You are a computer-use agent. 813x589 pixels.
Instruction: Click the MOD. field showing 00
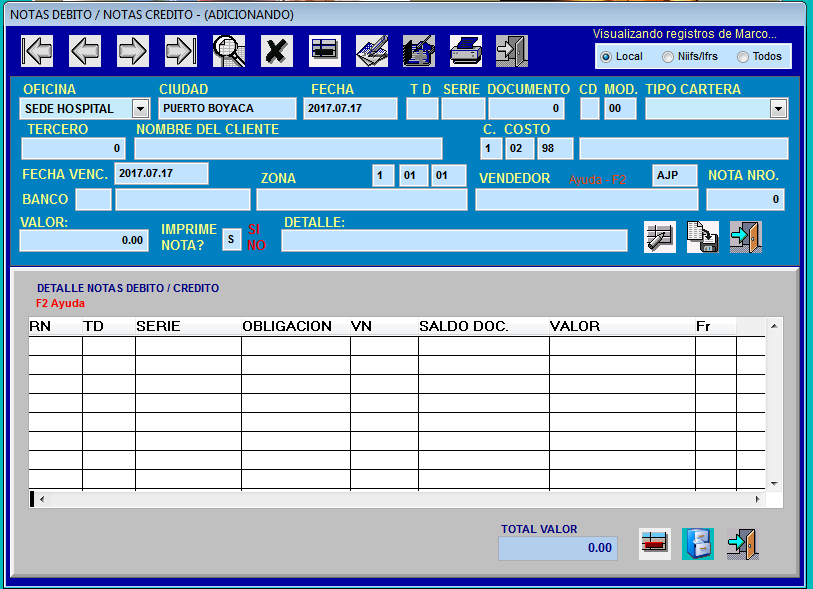pos(620,108)
